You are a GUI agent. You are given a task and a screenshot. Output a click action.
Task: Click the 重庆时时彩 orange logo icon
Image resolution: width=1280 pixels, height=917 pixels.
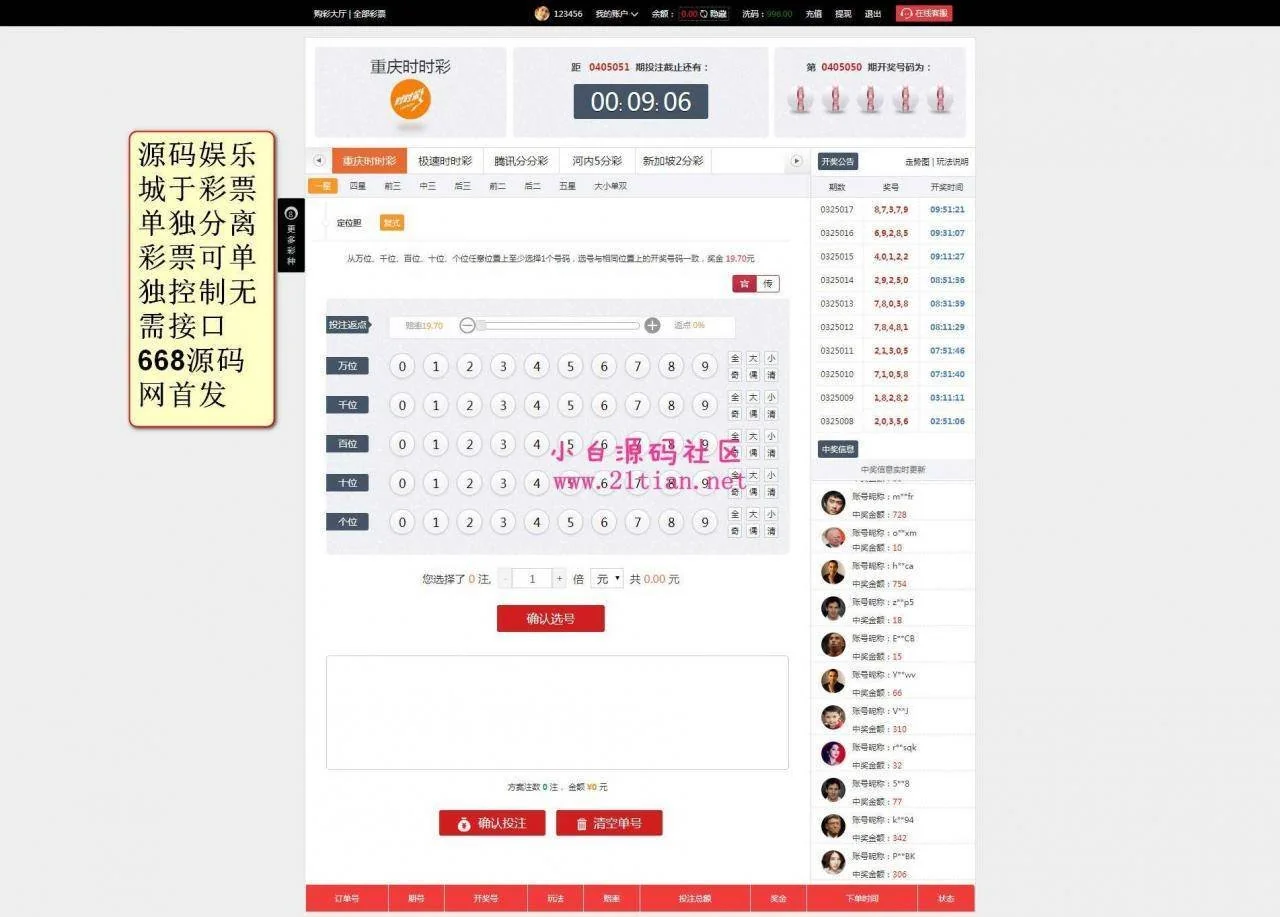point(410,99)
